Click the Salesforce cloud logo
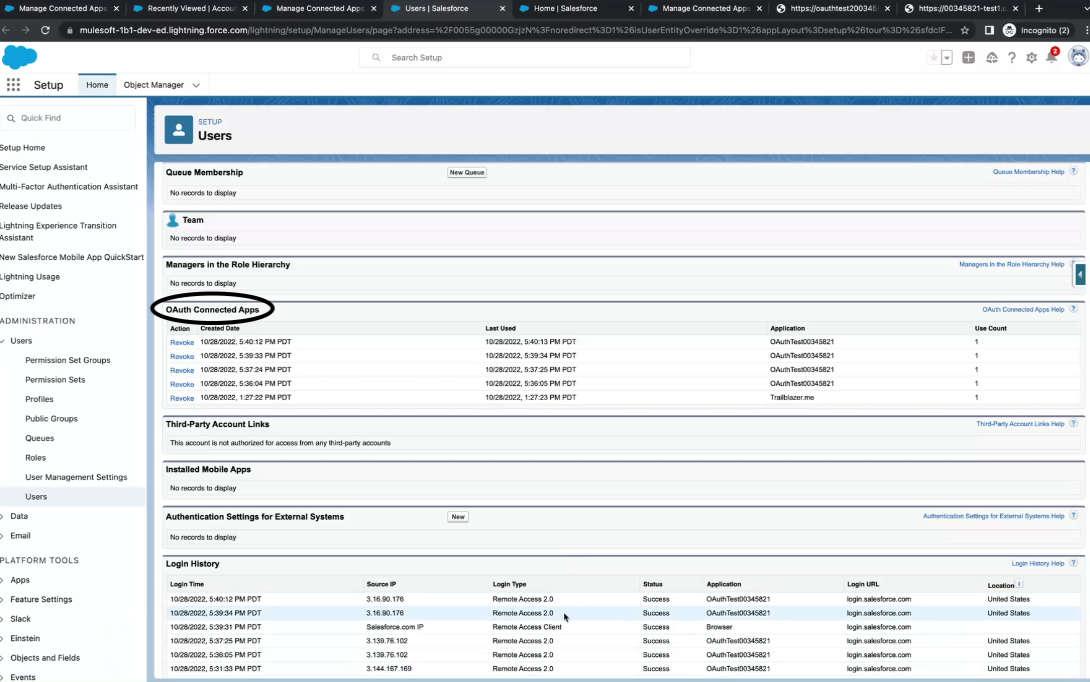Viewport: 1090px width, 682px height. [19, 57]
